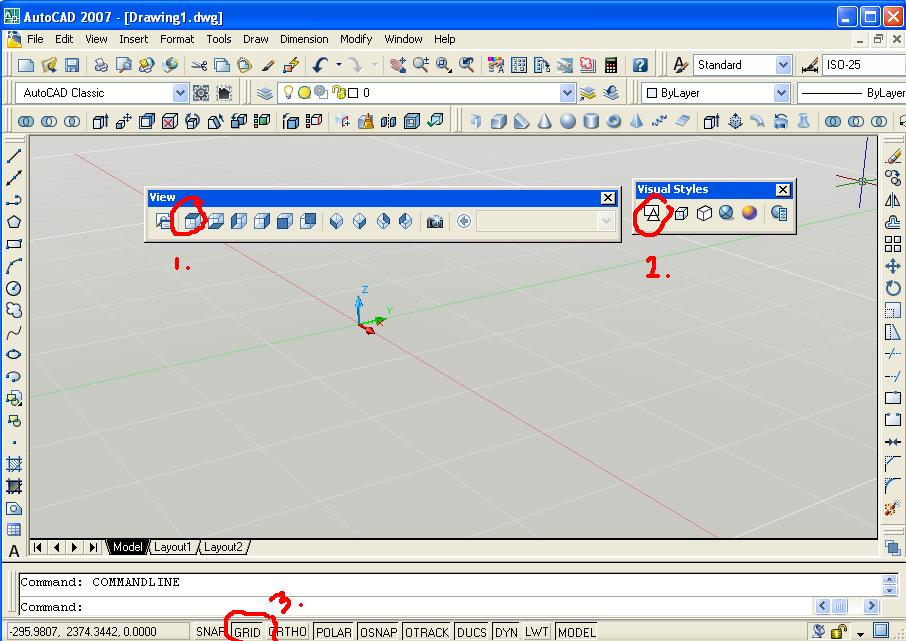Image resolution: width=906 pixels, height=641 pixels.
Task: Click command history scroll up arrow
Action: [x=890, y=579]
